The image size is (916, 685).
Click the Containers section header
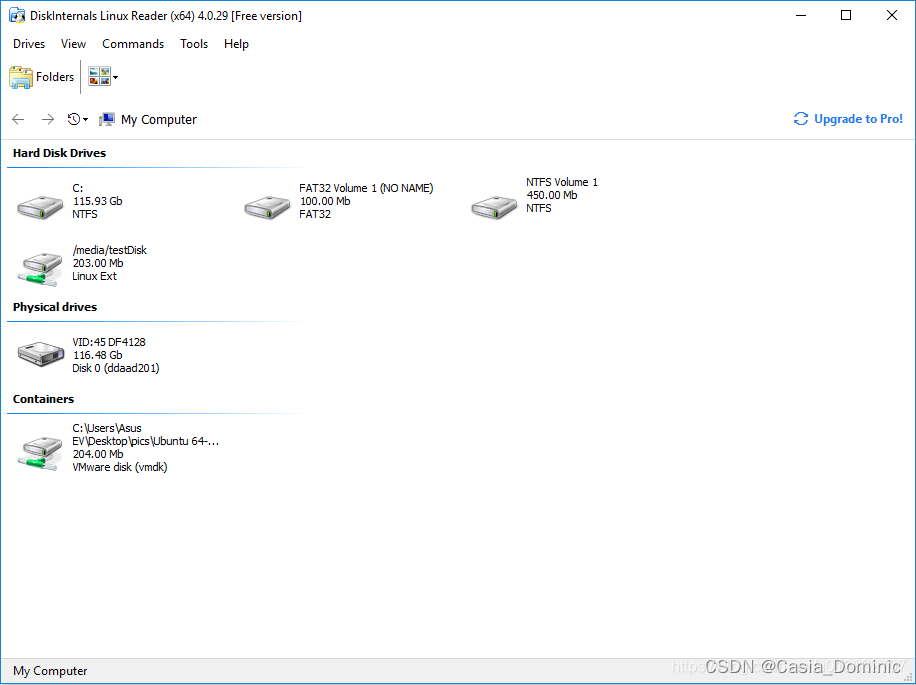[x=43, y=399]
